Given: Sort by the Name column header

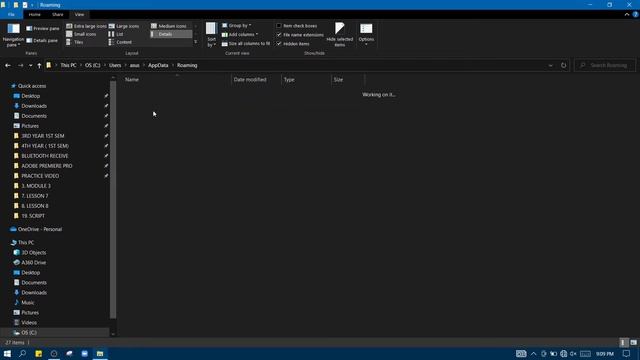Looking at the screenshot, I should (177, 80).
